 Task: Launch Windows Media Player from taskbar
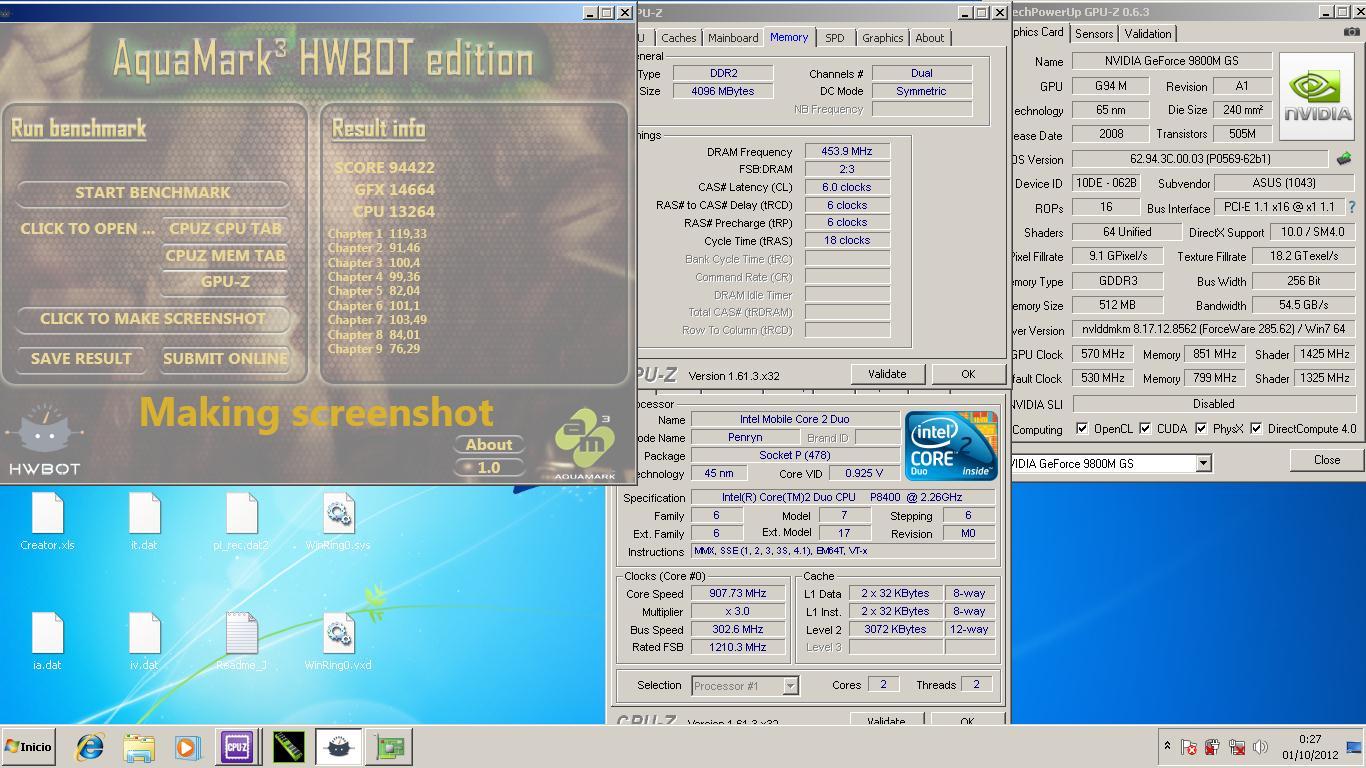(x=187, y=747)
